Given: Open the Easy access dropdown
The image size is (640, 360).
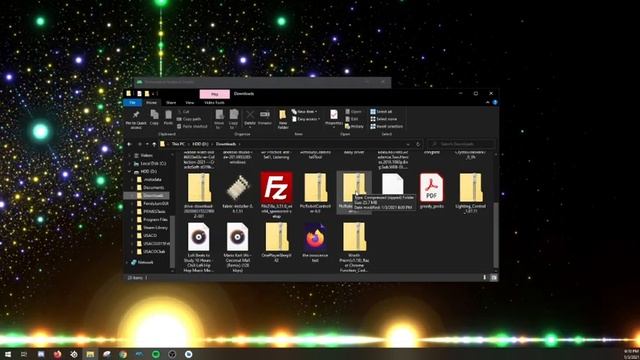Looking at the screenshot, I should click(306, 119).
